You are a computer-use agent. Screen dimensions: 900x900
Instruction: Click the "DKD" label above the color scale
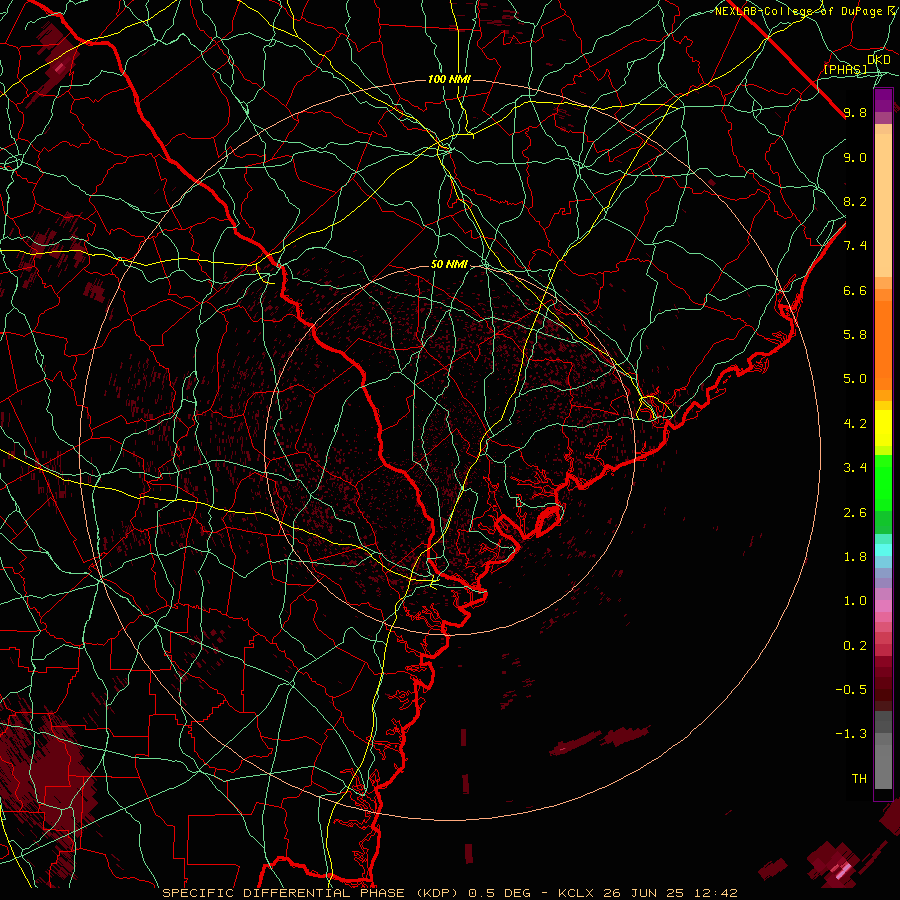pyautogui.click(x=879, y=59)
